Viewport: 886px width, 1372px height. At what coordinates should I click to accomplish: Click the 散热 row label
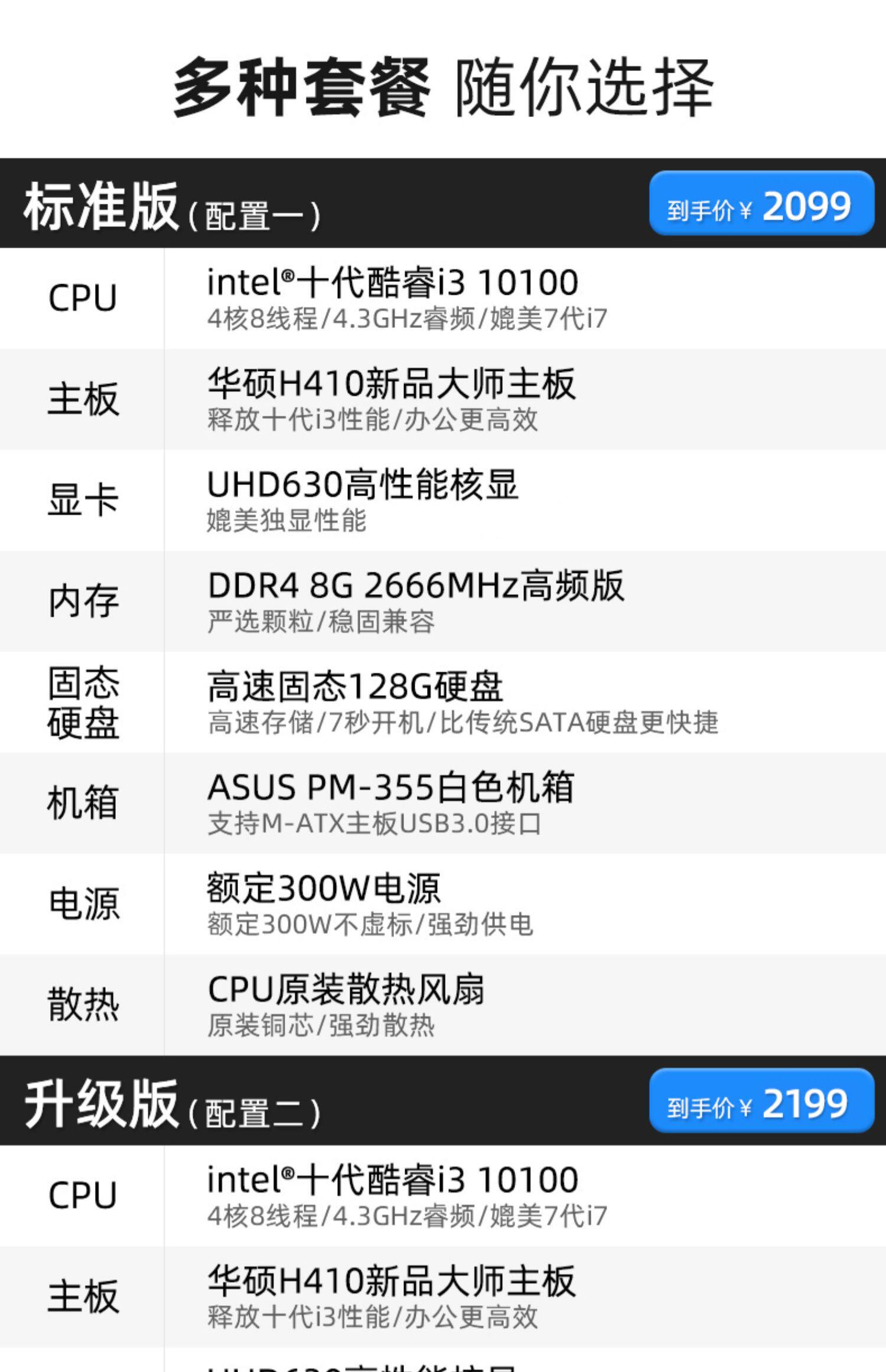(x=83, y=1004)
